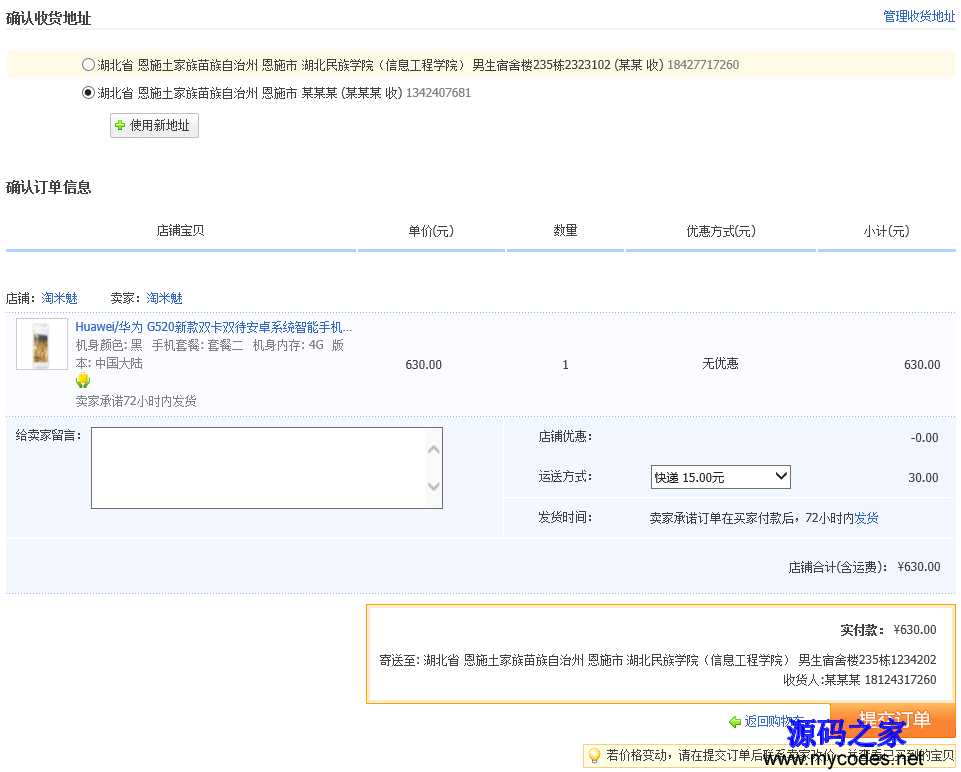This screenshot has height=772, width=961.
Task: Select the 湖北民族学院 dormitory address
Action: [88, 63]
